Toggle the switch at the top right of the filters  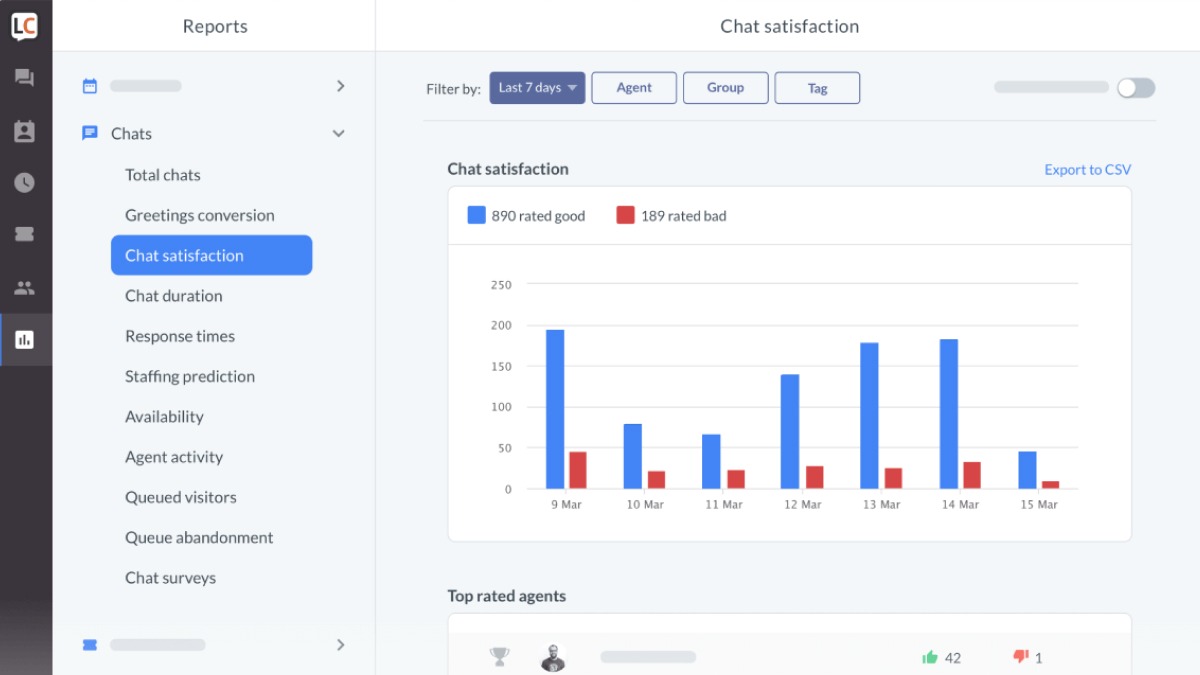coord(1136,88)
